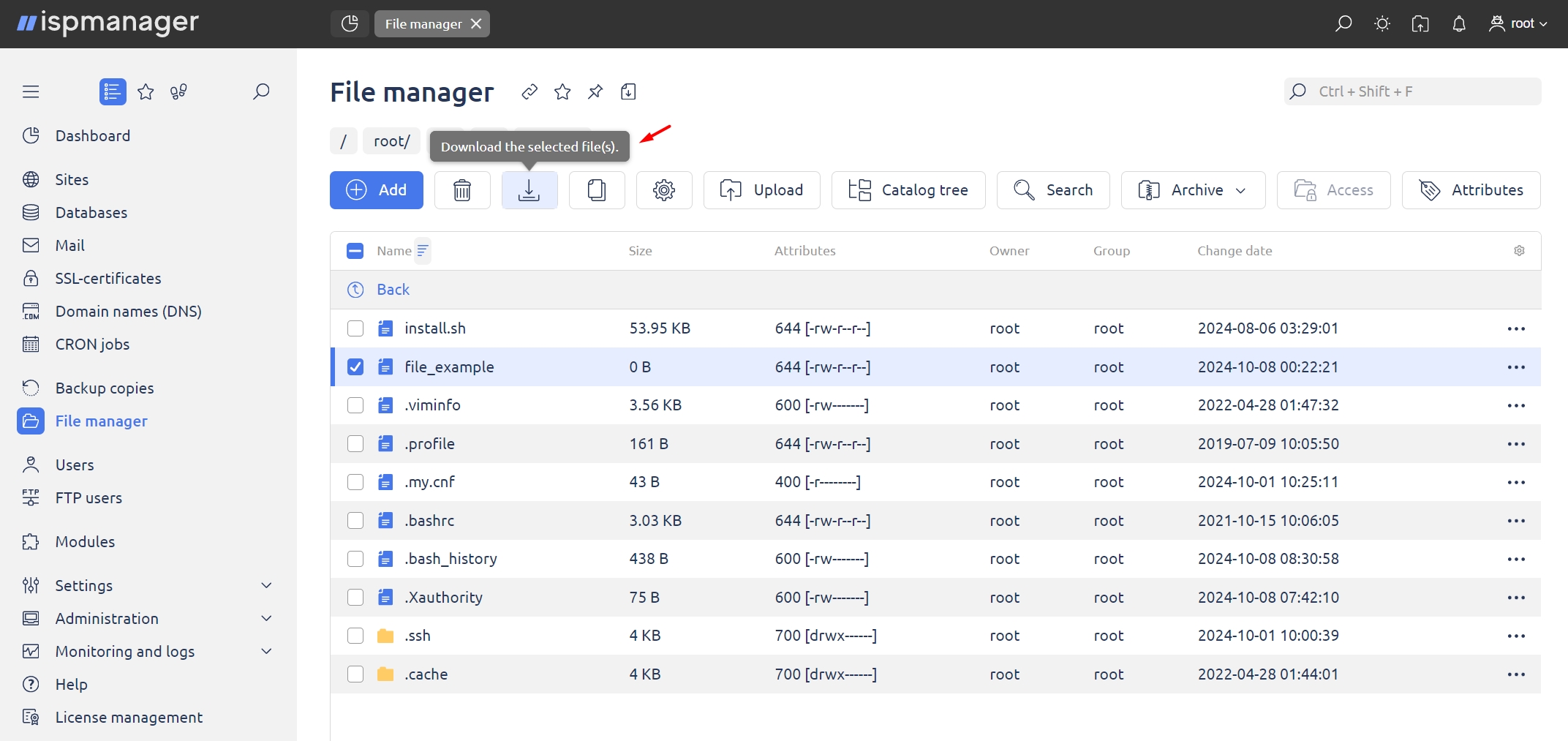
Task: Check the install.sh checkbox
Action: coord(355,328)
